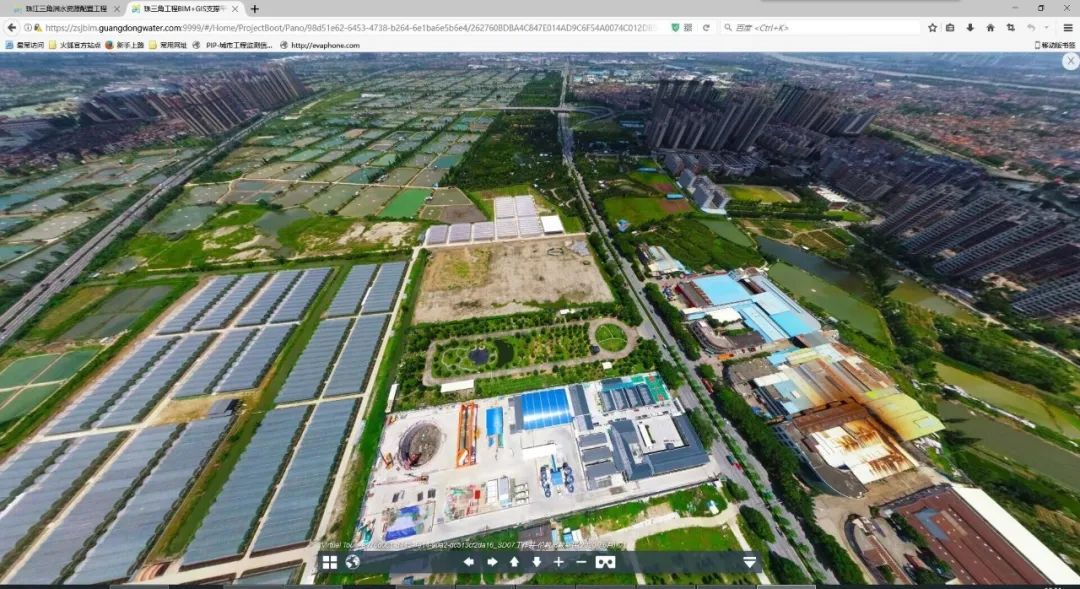The height and width of the screenshot is (589, 1080).
Task: Go to browser home page
Action: pyautogui.click(x=990, y=28)
